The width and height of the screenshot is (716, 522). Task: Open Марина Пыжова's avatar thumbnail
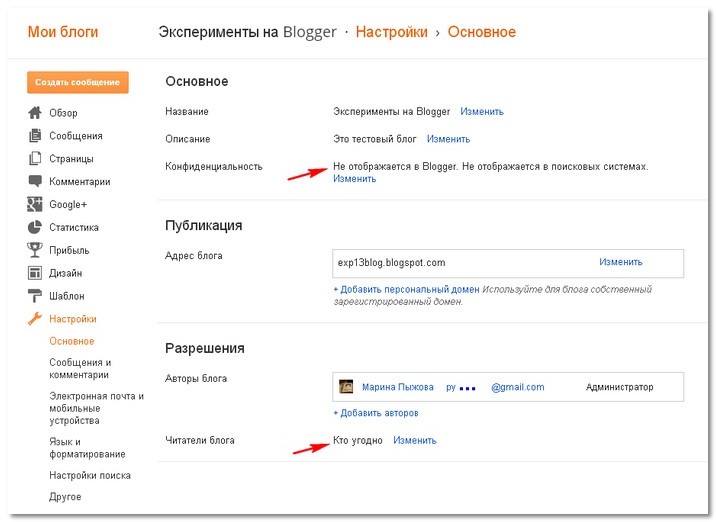(x=346, y=387)
